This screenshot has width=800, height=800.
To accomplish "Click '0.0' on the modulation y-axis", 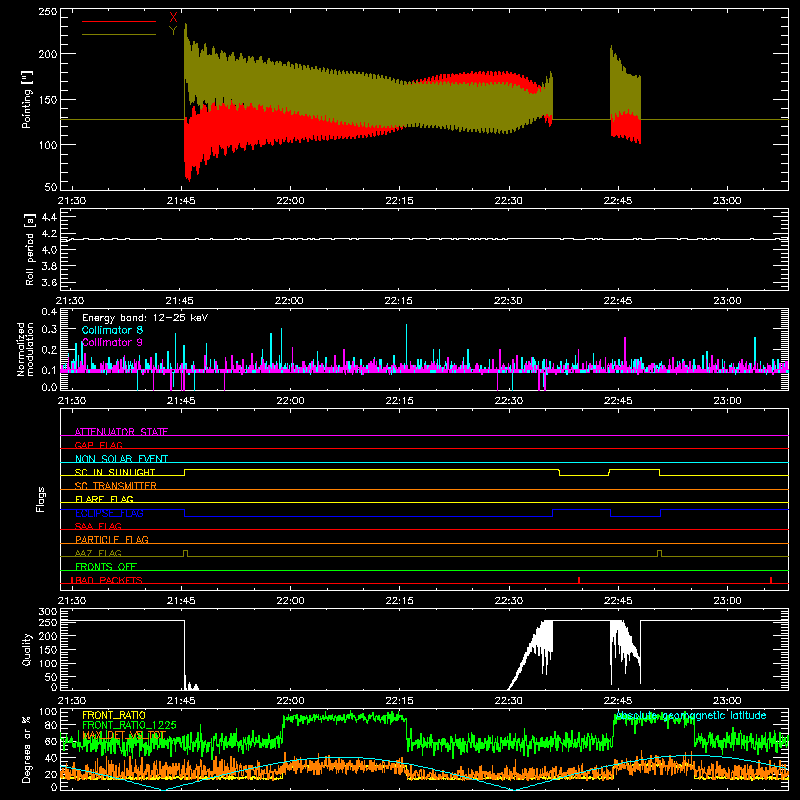I will point(49,387).
